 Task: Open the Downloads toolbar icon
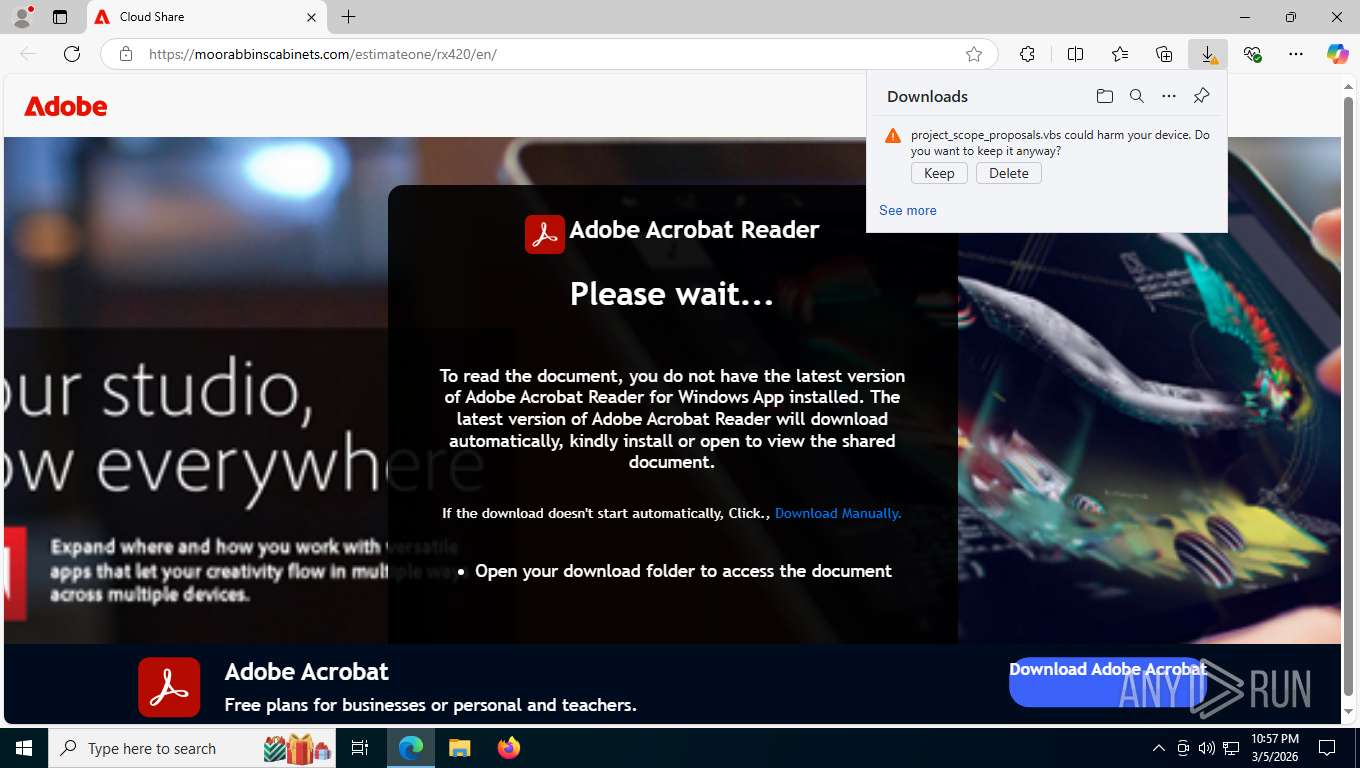pos(1208,54)
